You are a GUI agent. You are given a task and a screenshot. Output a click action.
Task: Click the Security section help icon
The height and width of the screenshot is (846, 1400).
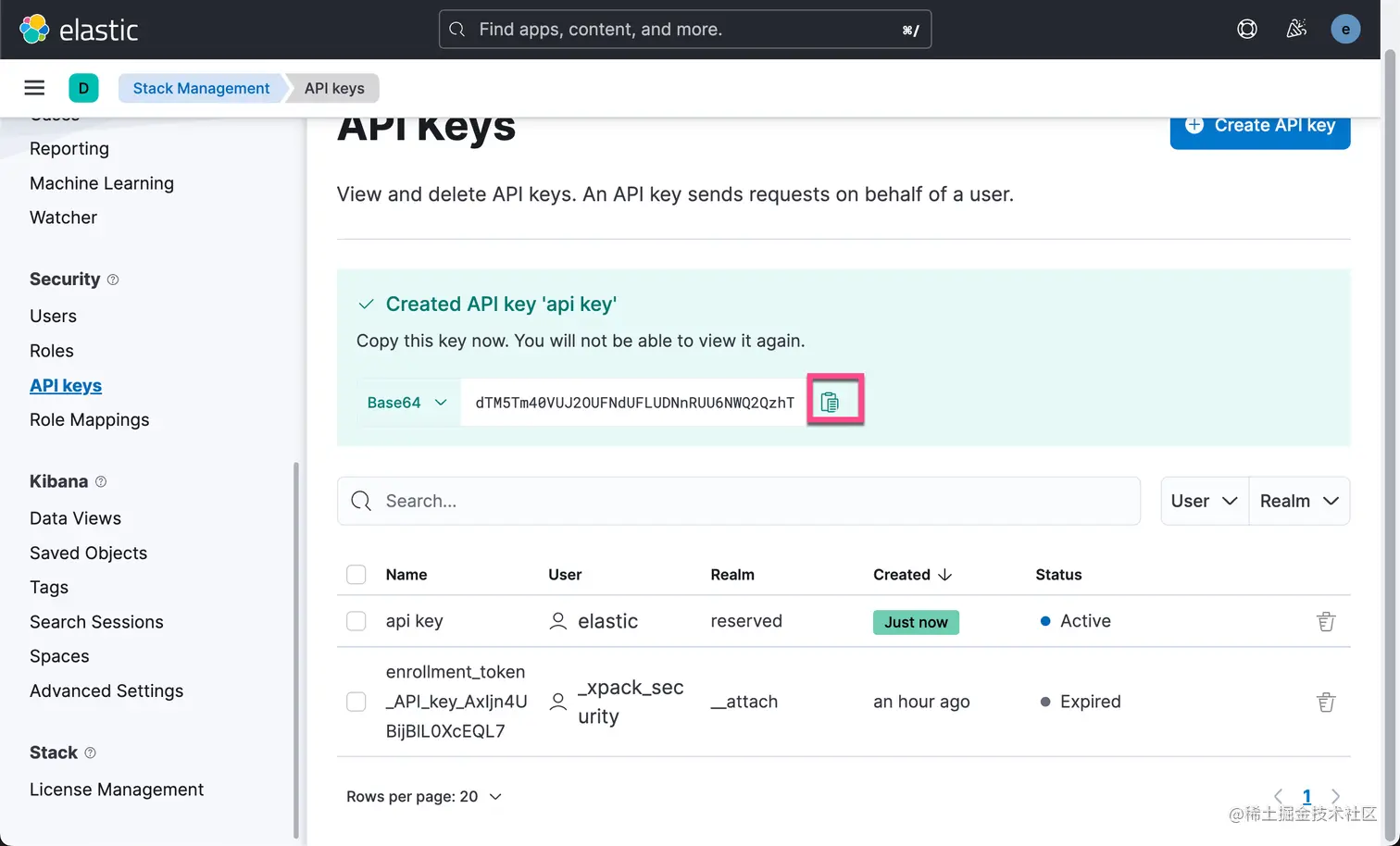pyautogui.click(x=112, y=279)
